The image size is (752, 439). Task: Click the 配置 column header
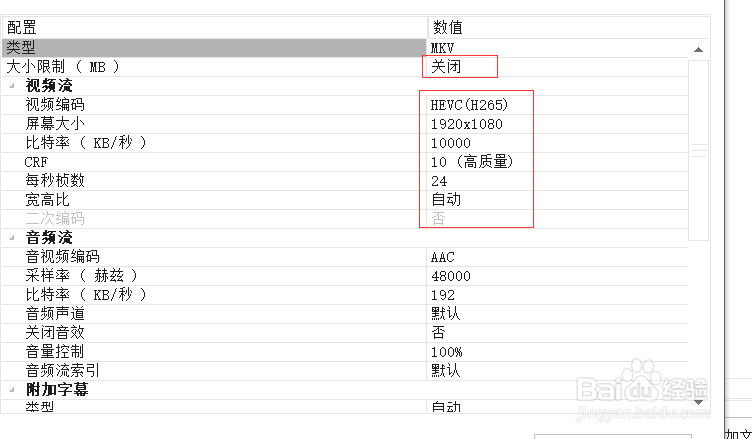(20, 28)
